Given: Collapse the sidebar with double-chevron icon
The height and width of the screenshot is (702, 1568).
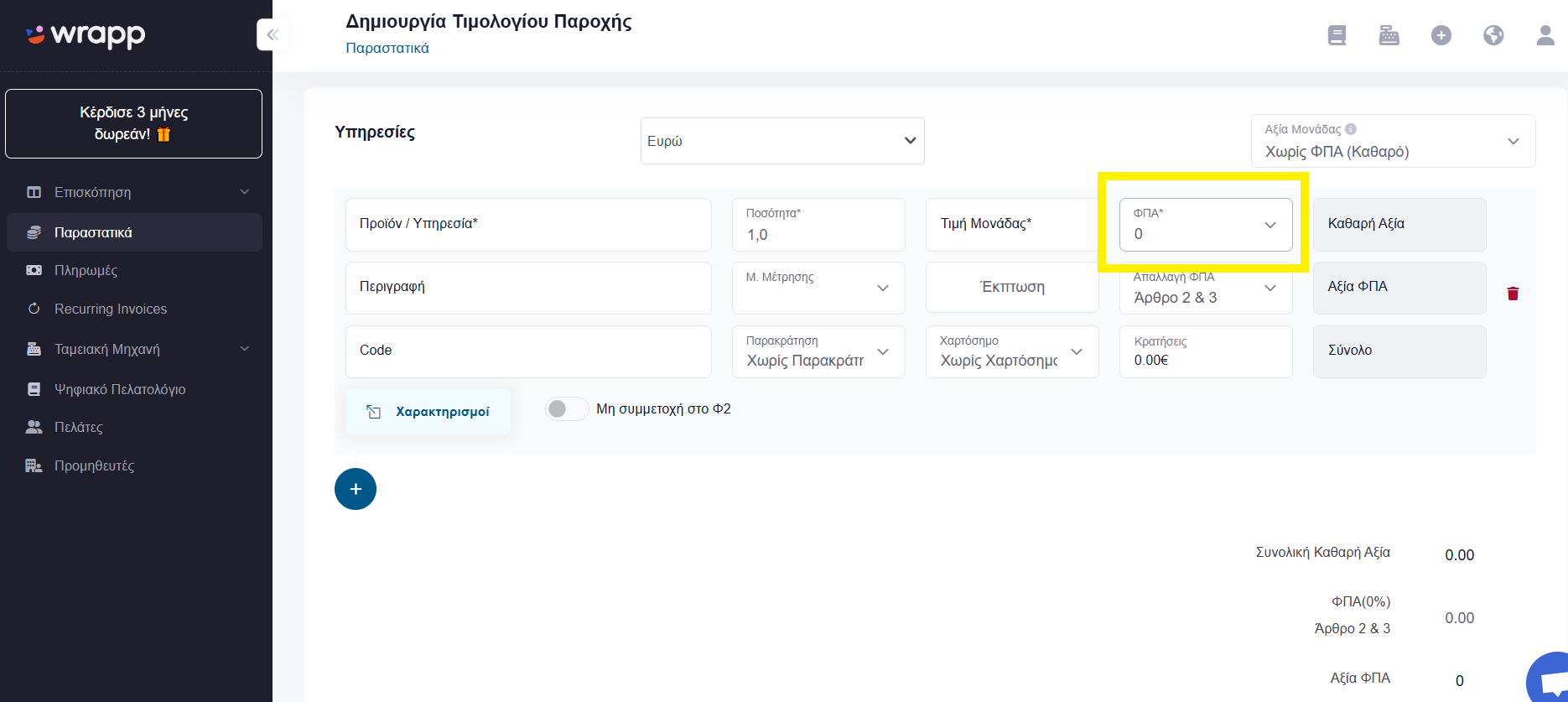Looking at the screenshot, I should 273,34.
